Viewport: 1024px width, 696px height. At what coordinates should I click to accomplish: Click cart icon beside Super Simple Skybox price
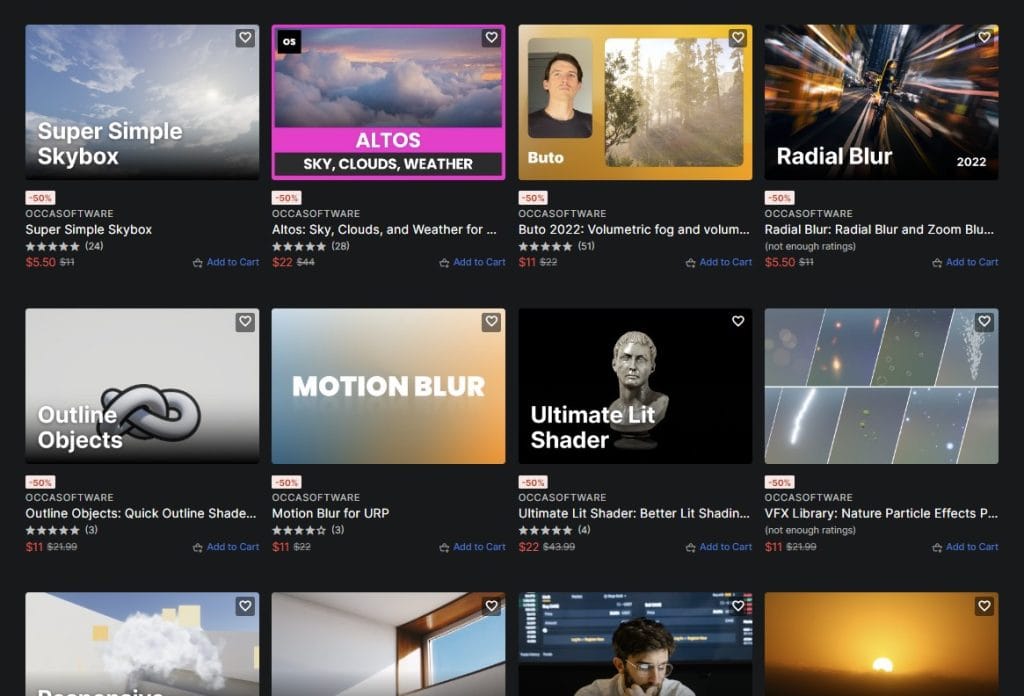point(197,263)
